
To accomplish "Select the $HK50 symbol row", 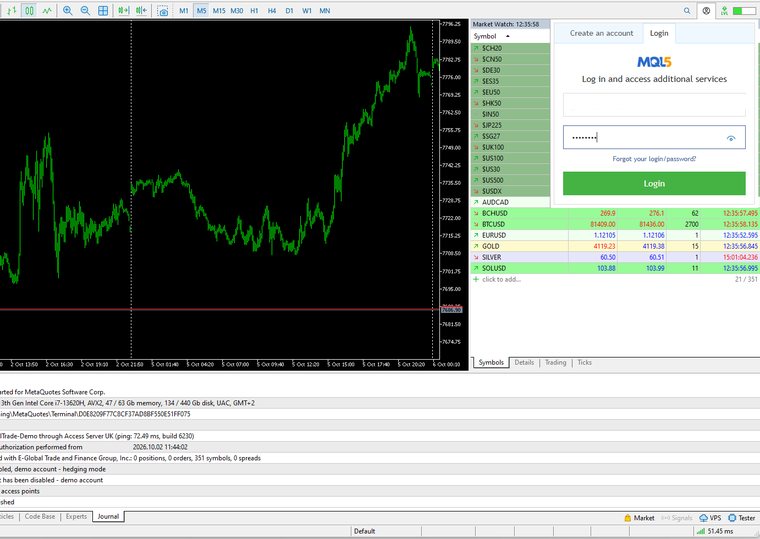I will [510, 103].
